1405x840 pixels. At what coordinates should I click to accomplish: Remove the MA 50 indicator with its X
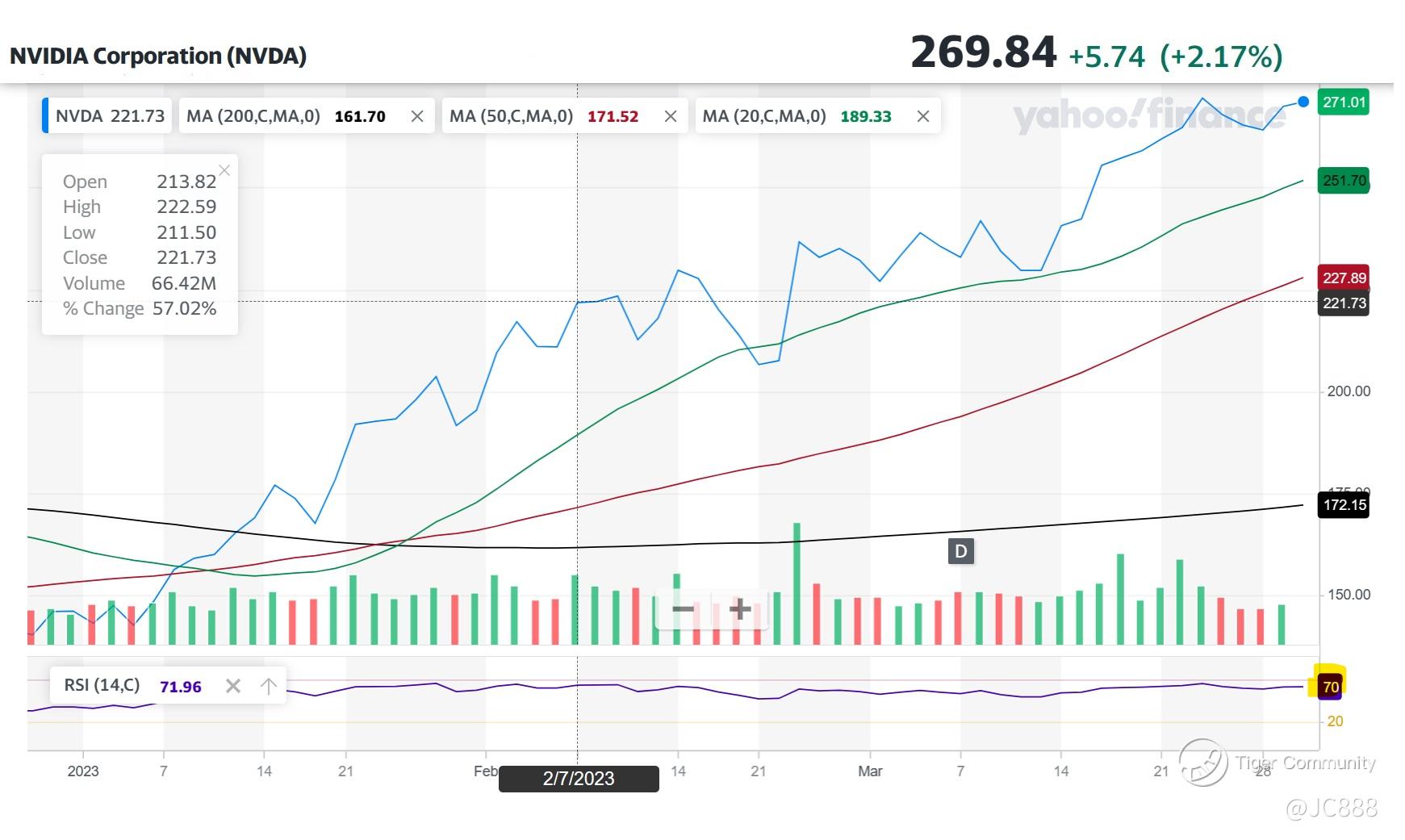671,116
